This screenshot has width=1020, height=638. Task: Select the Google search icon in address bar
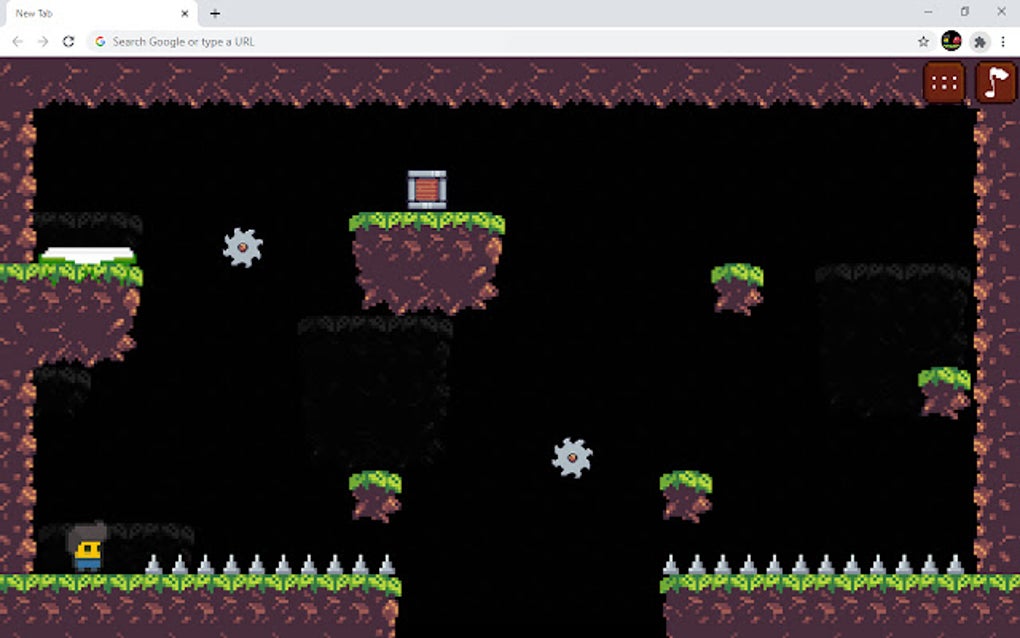click(x=100, y=42)
